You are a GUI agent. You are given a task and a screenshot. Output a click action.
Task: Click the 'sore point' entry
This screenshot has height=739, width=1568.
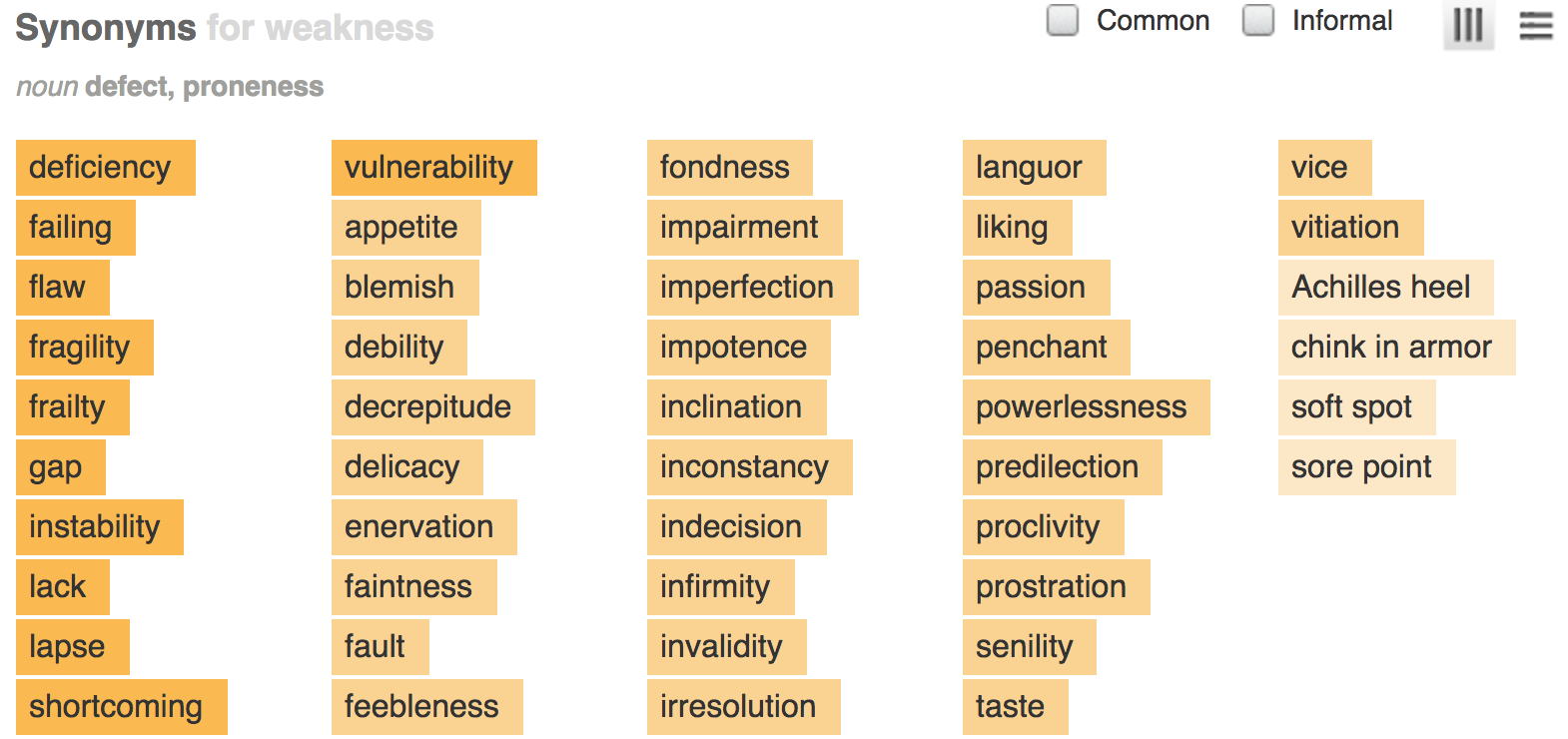coord(1366,467)
